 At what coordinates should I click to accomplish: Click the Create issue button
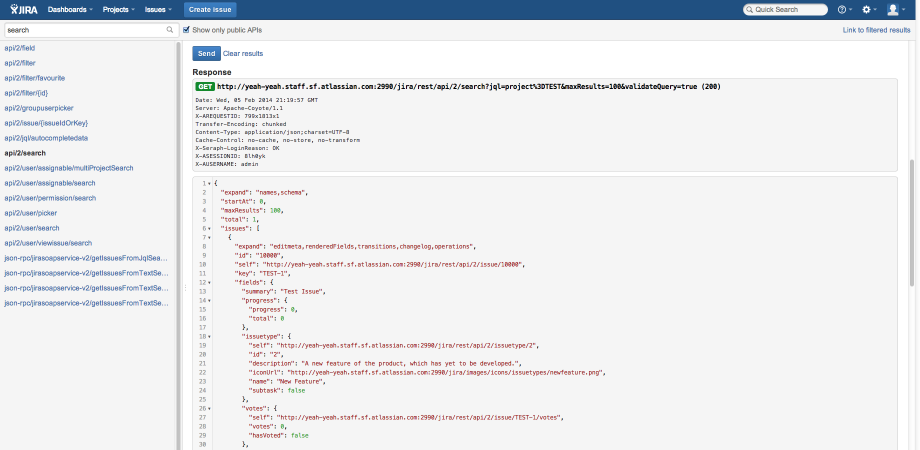tap(210, 9)
